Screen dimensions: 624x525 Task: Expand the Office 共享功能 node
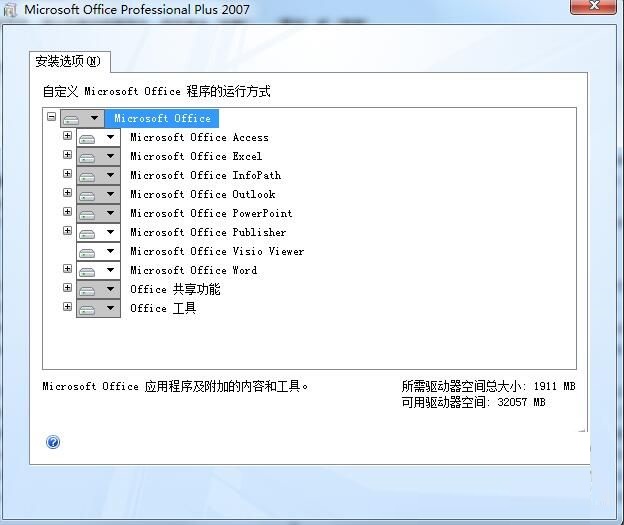click(x=67, y=287)
